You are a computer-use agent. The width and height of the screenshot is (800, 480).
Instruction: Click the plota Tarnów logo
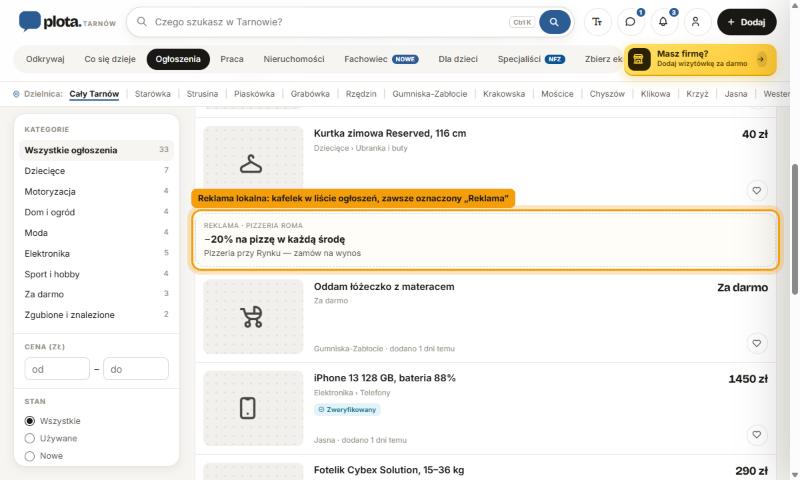point(67,22)
